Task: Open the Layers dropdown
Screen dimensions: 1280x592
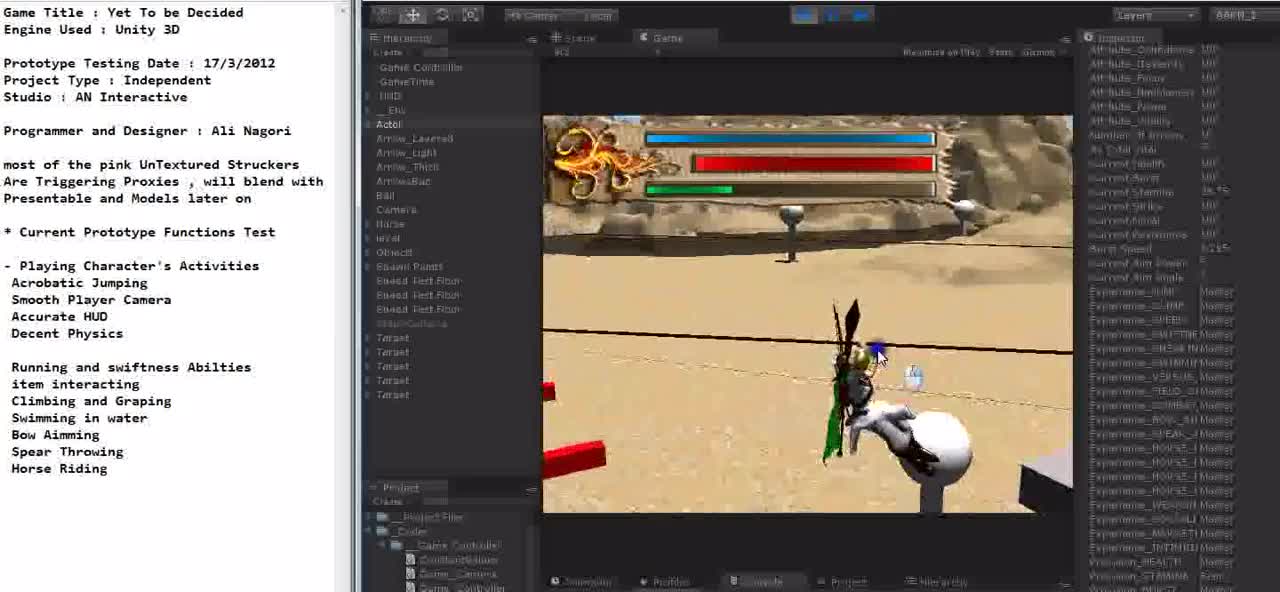Action: tap(1155, 15)
